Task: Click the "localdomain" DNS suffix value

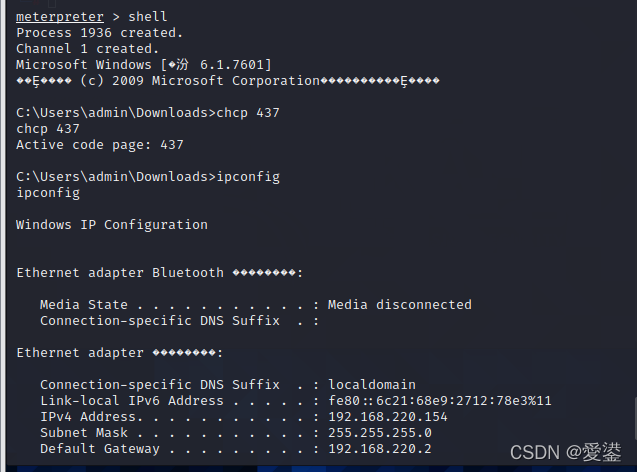Action: click(372, 385)
